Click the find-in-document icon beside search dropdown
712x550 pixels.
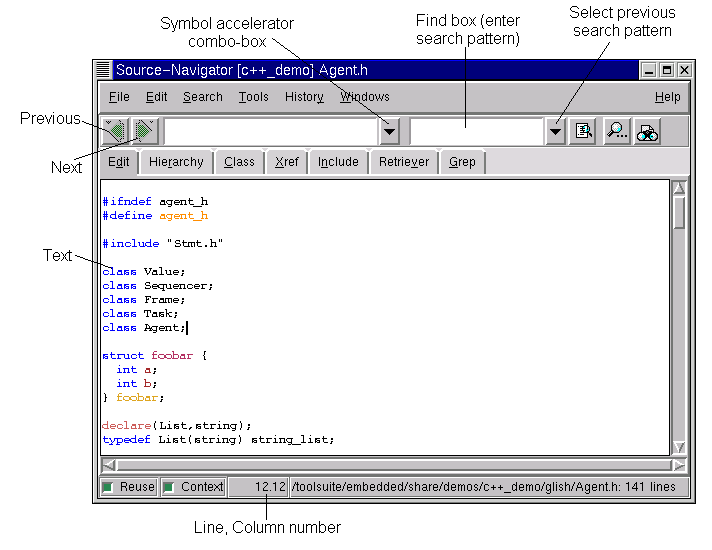(x=583, y=132)
